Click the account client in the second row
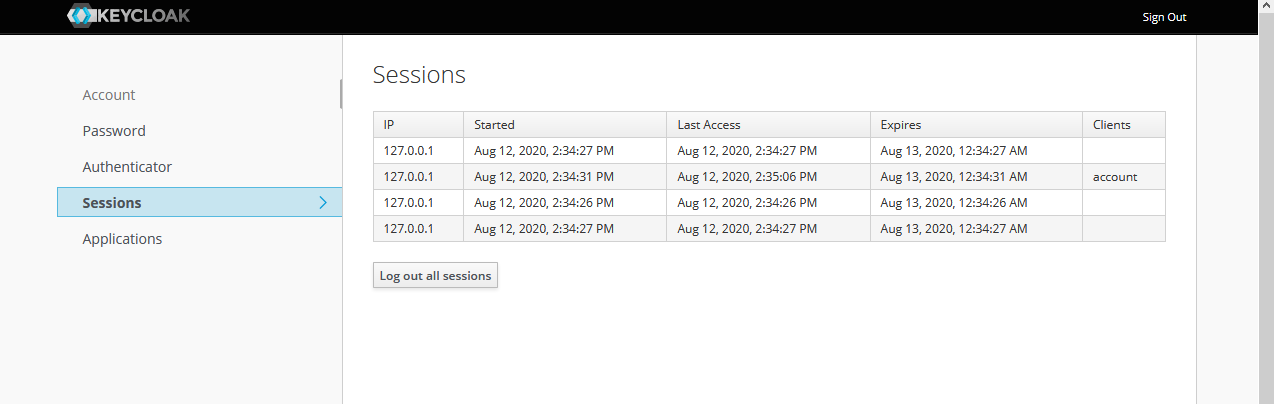The height and width of the screenshot is (404, 1274). 1115,177
